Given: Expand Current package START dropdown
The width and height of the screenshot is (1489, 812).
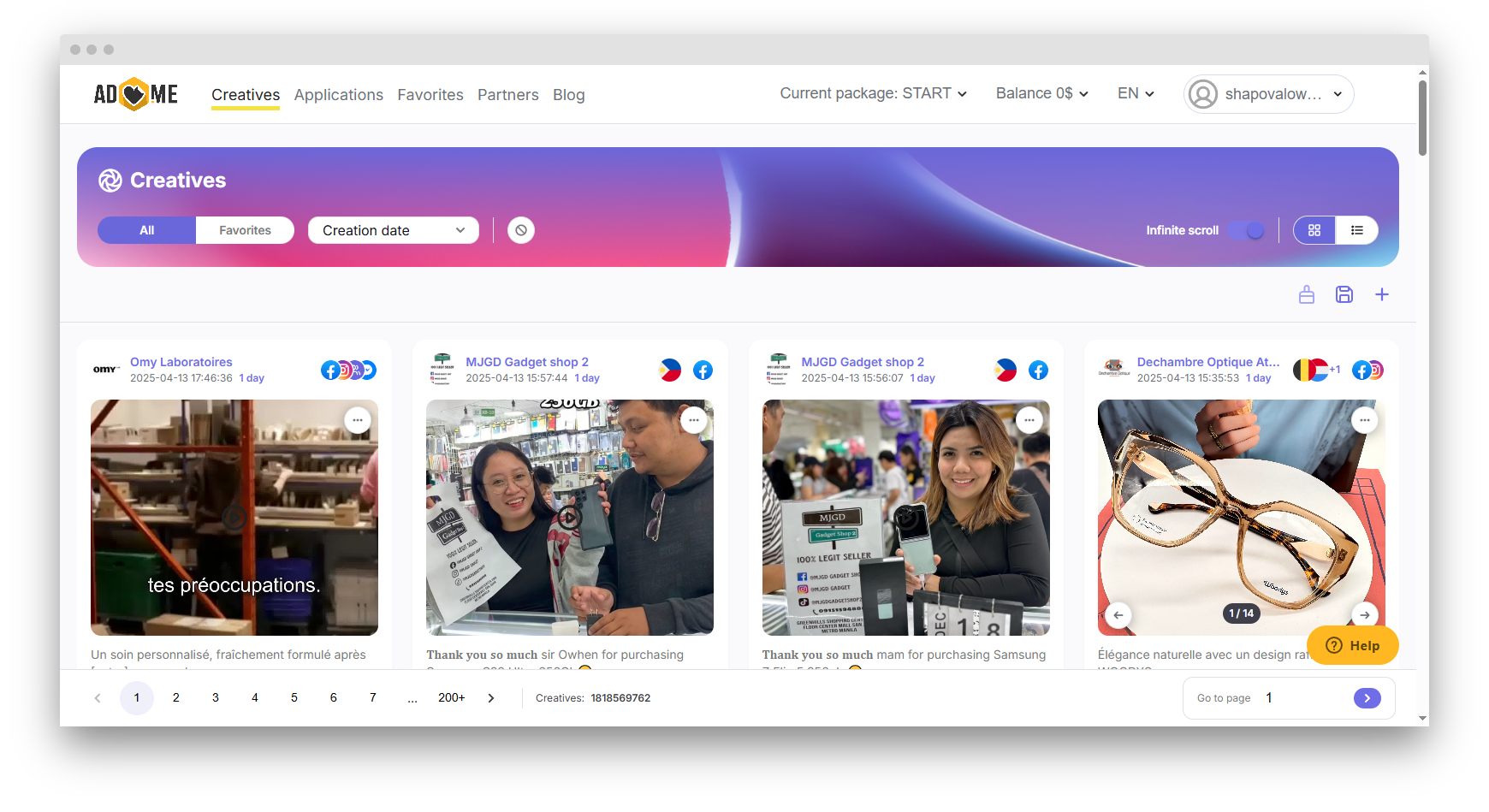Looking at the screenshot, I should tap(873, 93).
